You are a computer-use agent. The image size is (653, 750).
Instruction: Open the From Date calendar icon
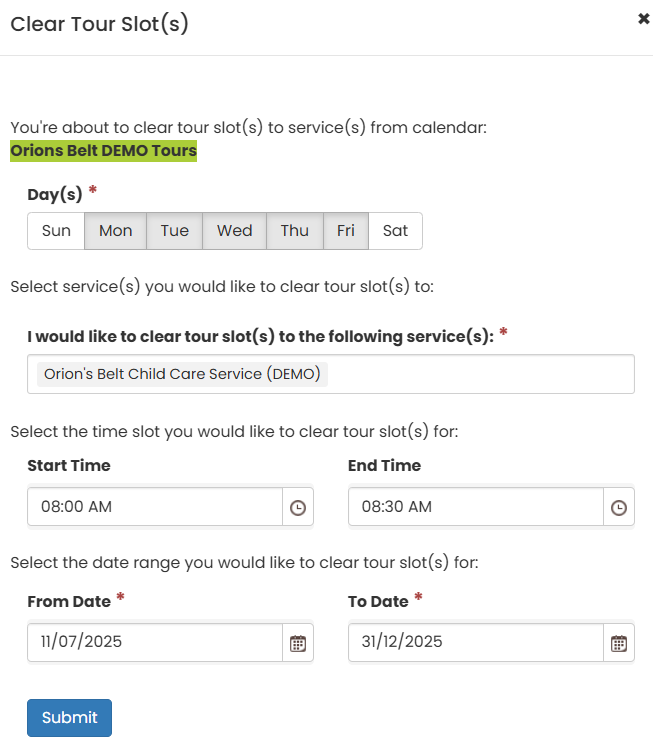pos(298,643)
